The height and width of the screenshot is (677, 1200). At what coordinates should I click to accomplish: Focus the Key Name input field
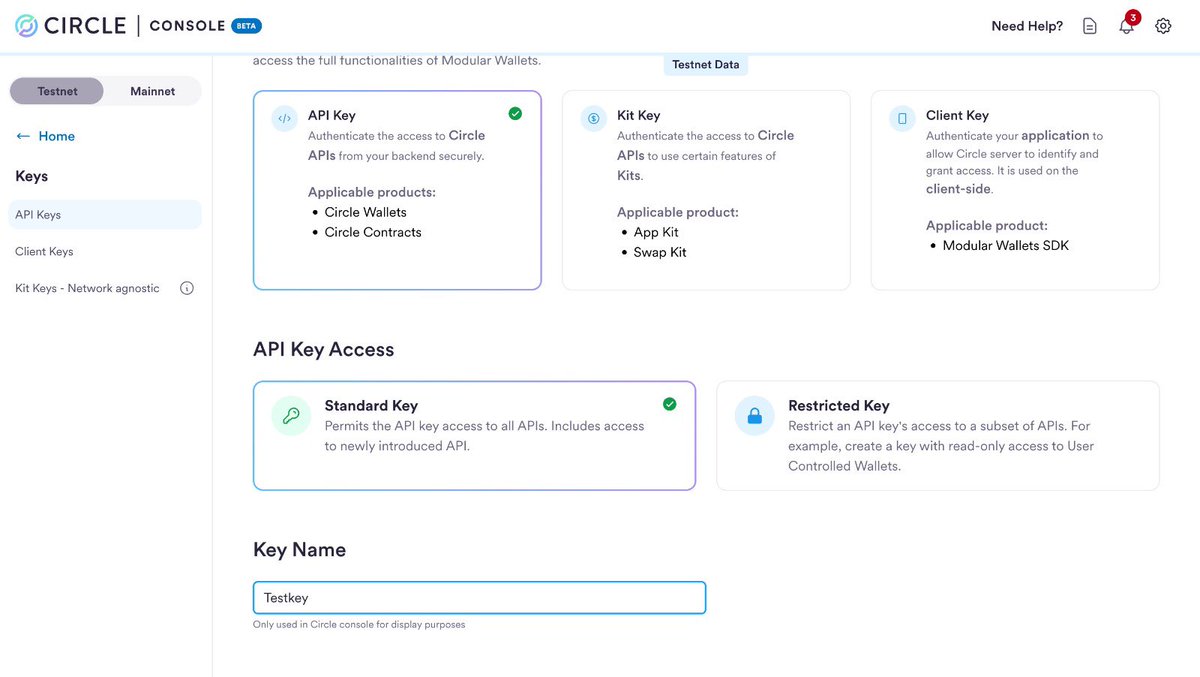(x=479, y=598)
